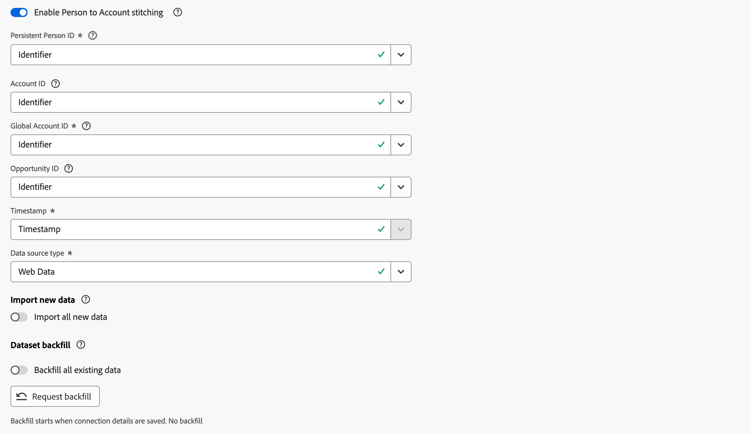
Task: Focus the Global Account ID Identifier field
Action: (x=200, y=145)
